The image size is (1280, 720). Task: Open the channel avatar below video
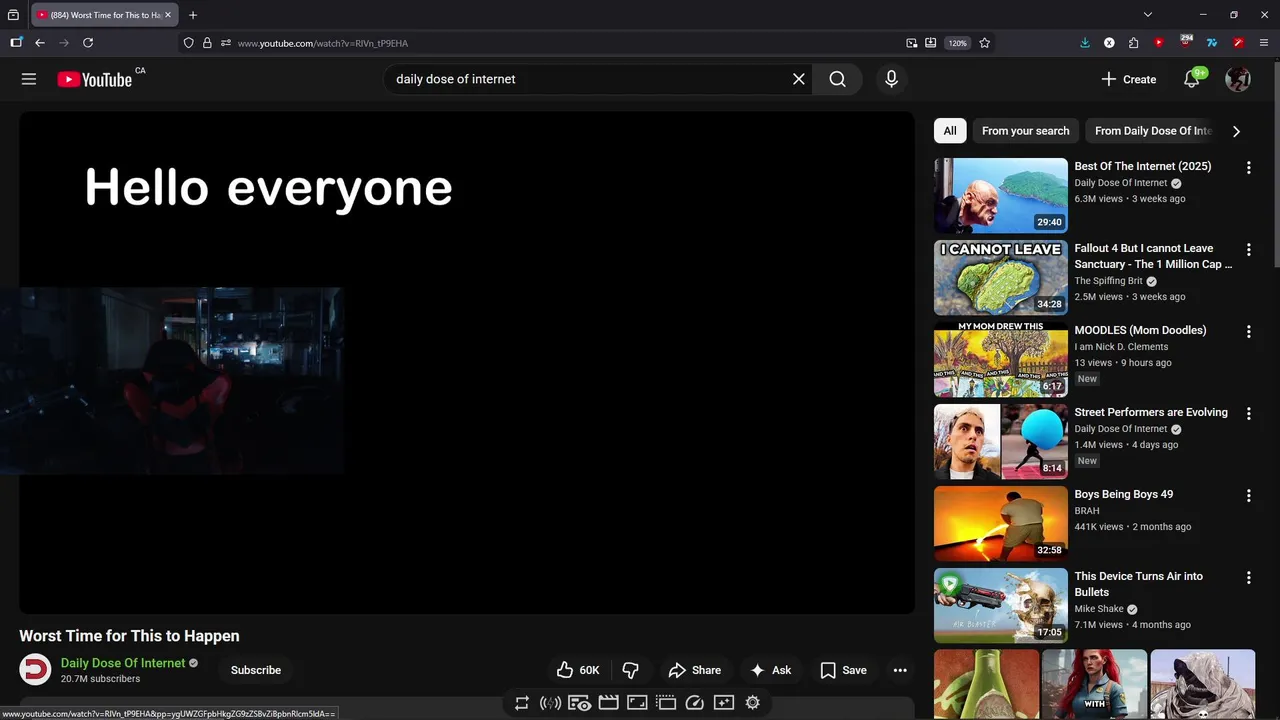click(35, 670)
